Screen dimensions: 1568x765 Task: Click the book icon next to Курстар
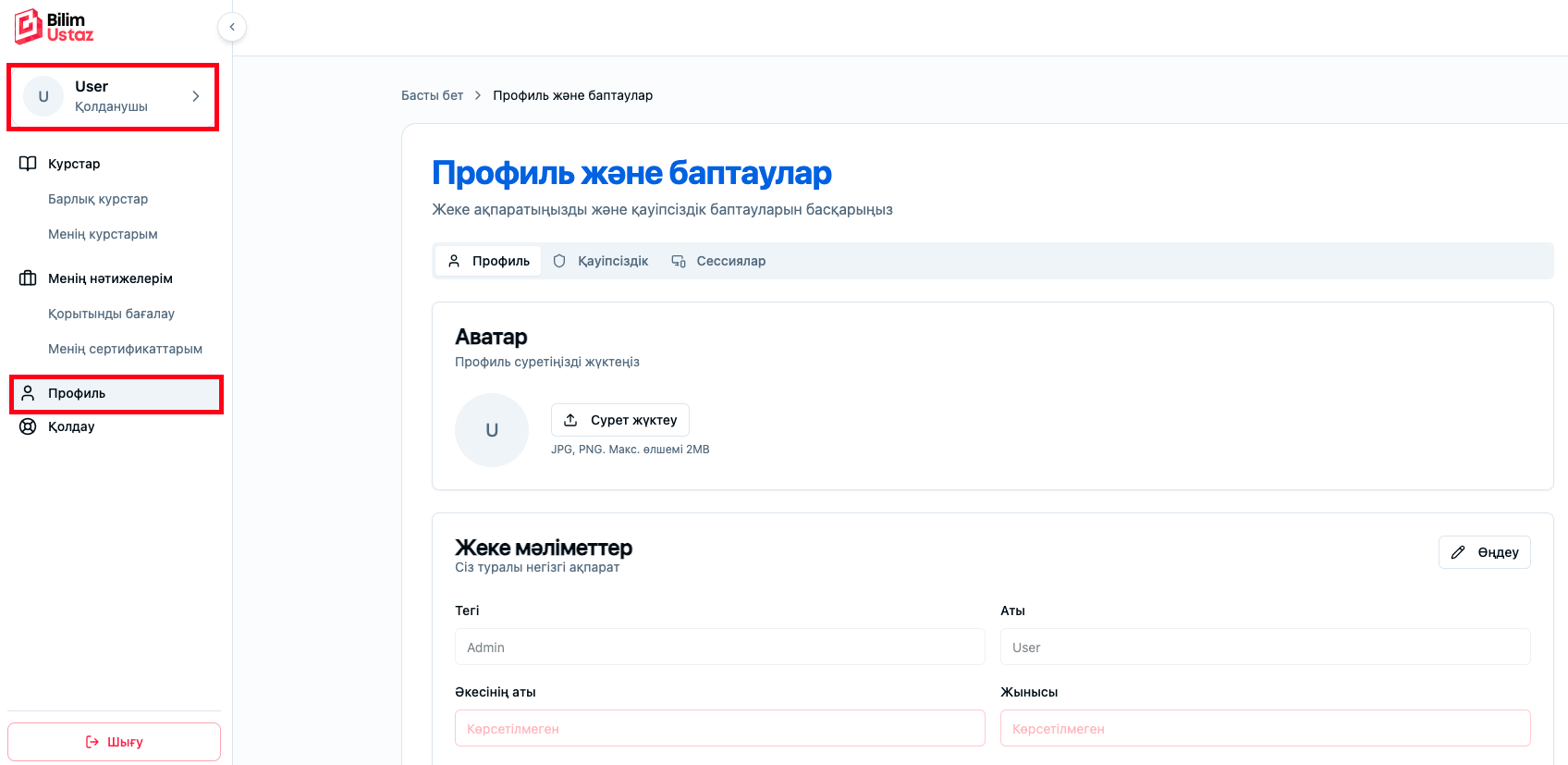28,164
